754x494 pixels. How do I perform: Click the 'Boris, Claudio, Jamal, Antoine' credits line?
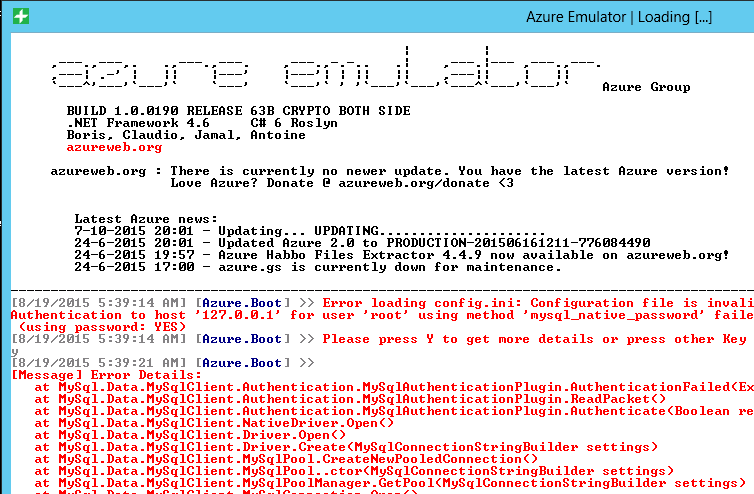[186, 135]
